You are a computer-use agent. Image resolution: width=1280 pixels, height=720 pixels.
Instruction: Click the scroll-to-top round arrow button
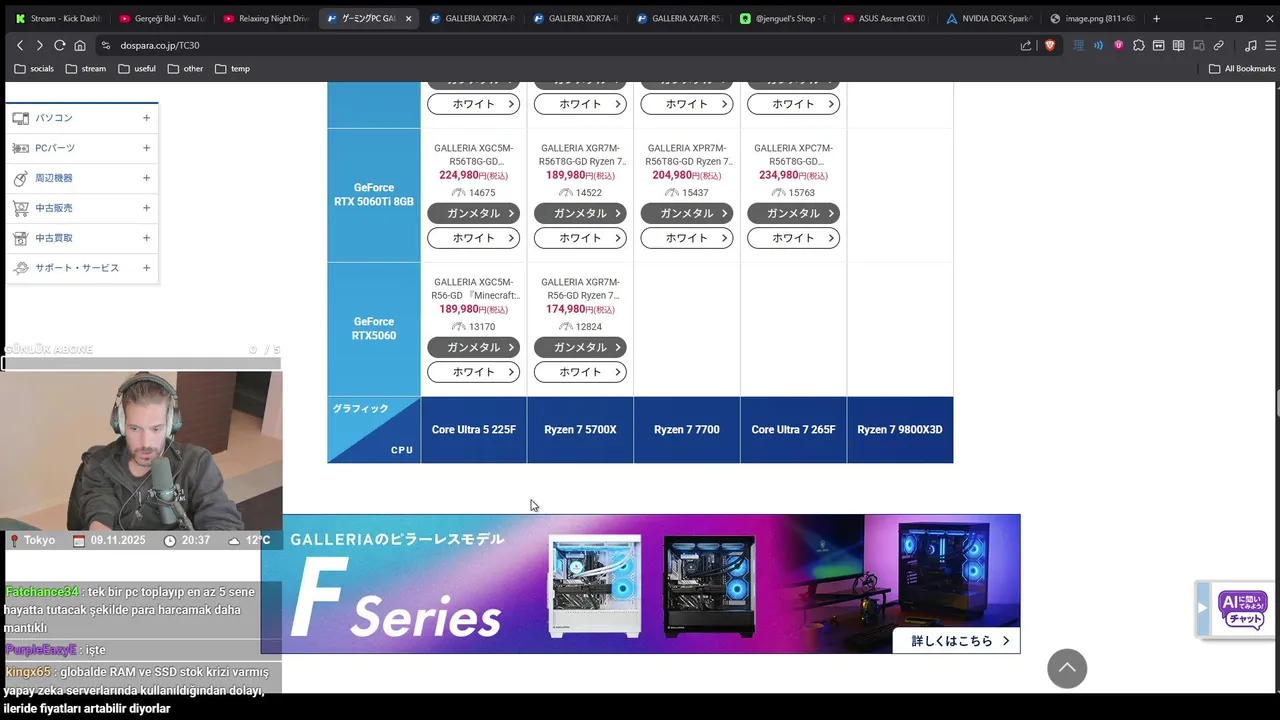click(x=1067, y=668)
